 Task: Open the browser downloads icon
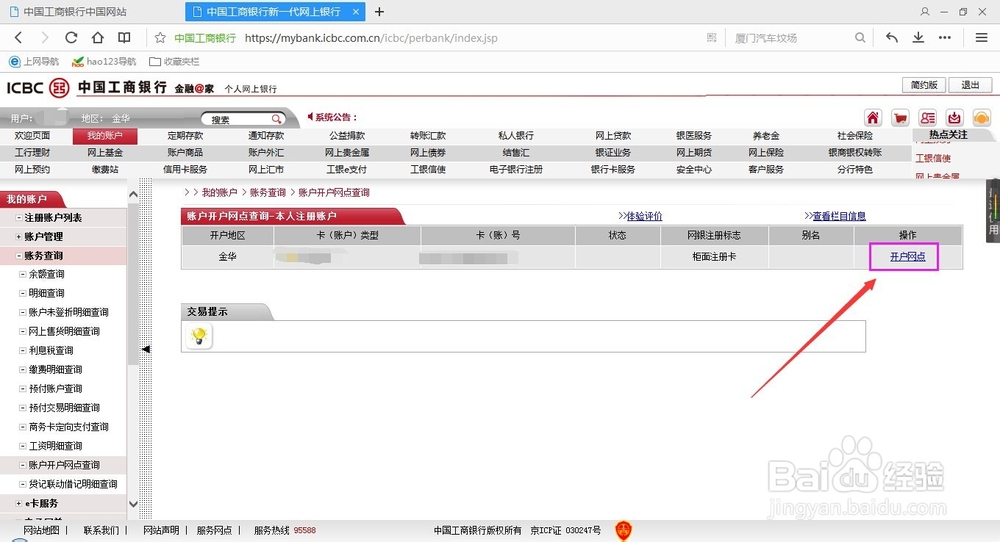coord(918,38)
